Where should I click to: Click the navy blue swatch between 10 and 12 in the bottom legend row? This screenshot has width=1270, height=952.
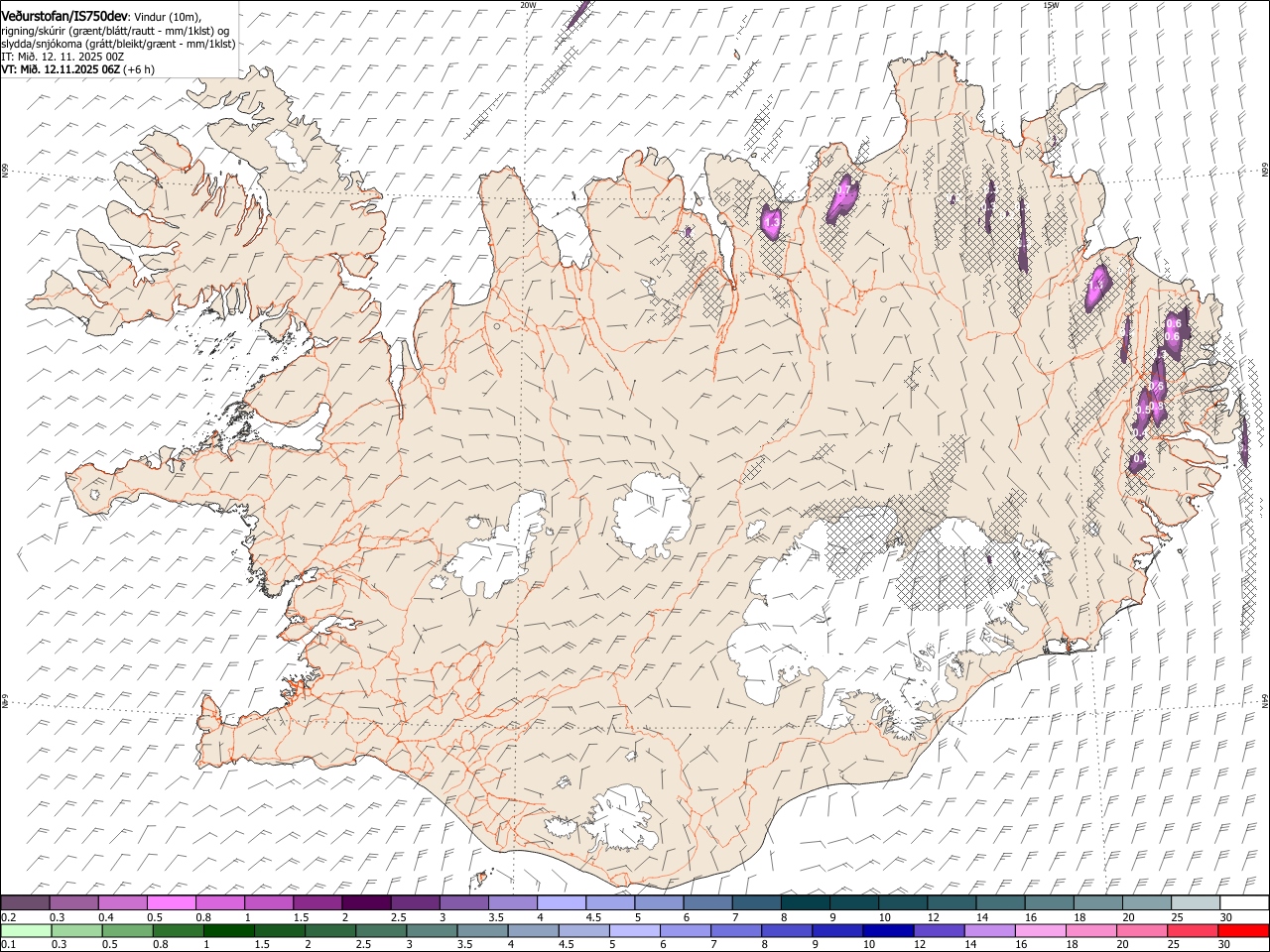point(887,931)
